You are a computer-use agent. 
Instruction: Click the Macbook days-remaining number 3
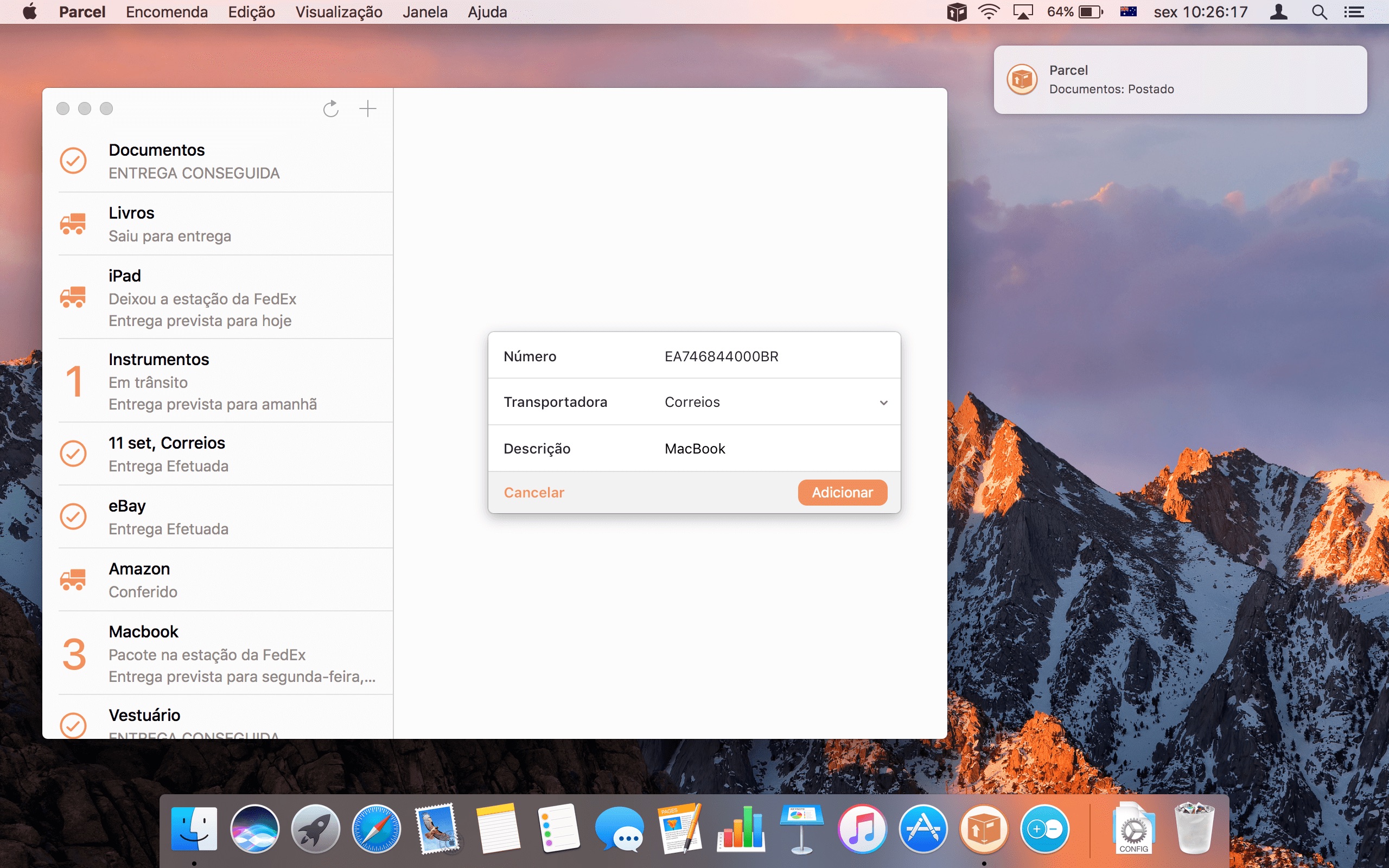(74, 654)
